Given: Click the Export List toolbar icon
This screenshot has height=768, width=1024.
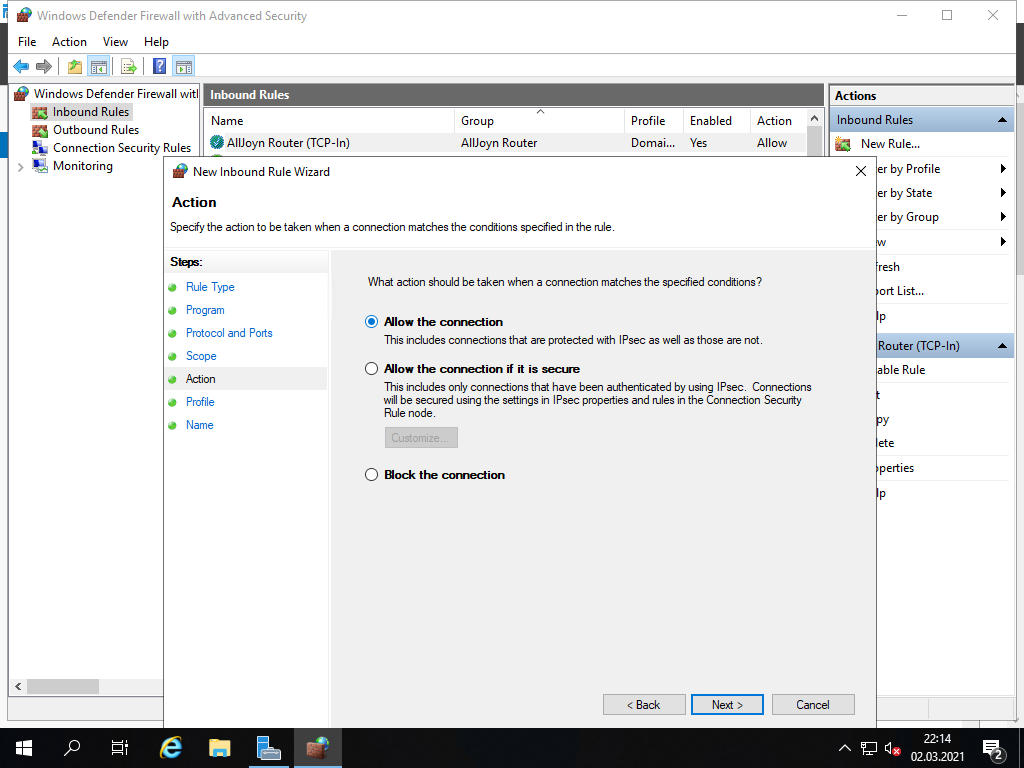Looking at the screenshot, I should (128, 67).
